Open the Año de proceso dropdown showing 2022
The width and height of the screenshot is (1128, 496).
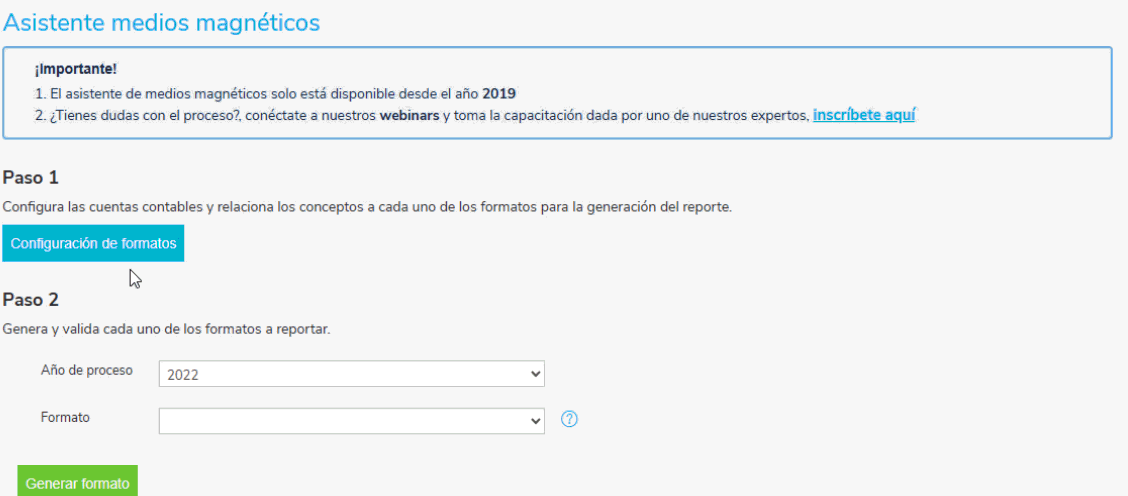351,374
